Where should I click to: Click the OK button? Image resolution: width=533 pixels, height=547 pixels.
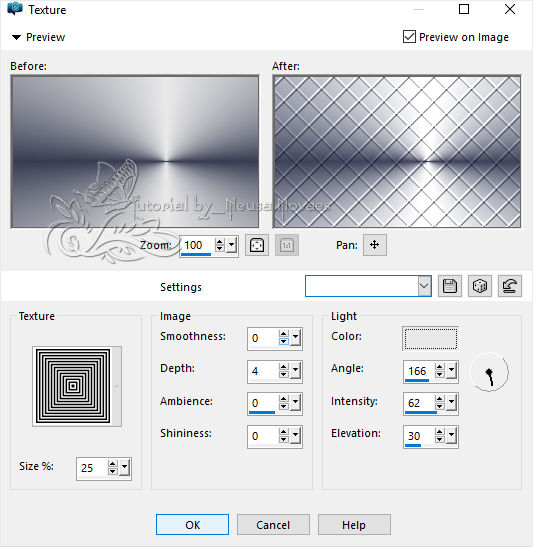[193, 525]
